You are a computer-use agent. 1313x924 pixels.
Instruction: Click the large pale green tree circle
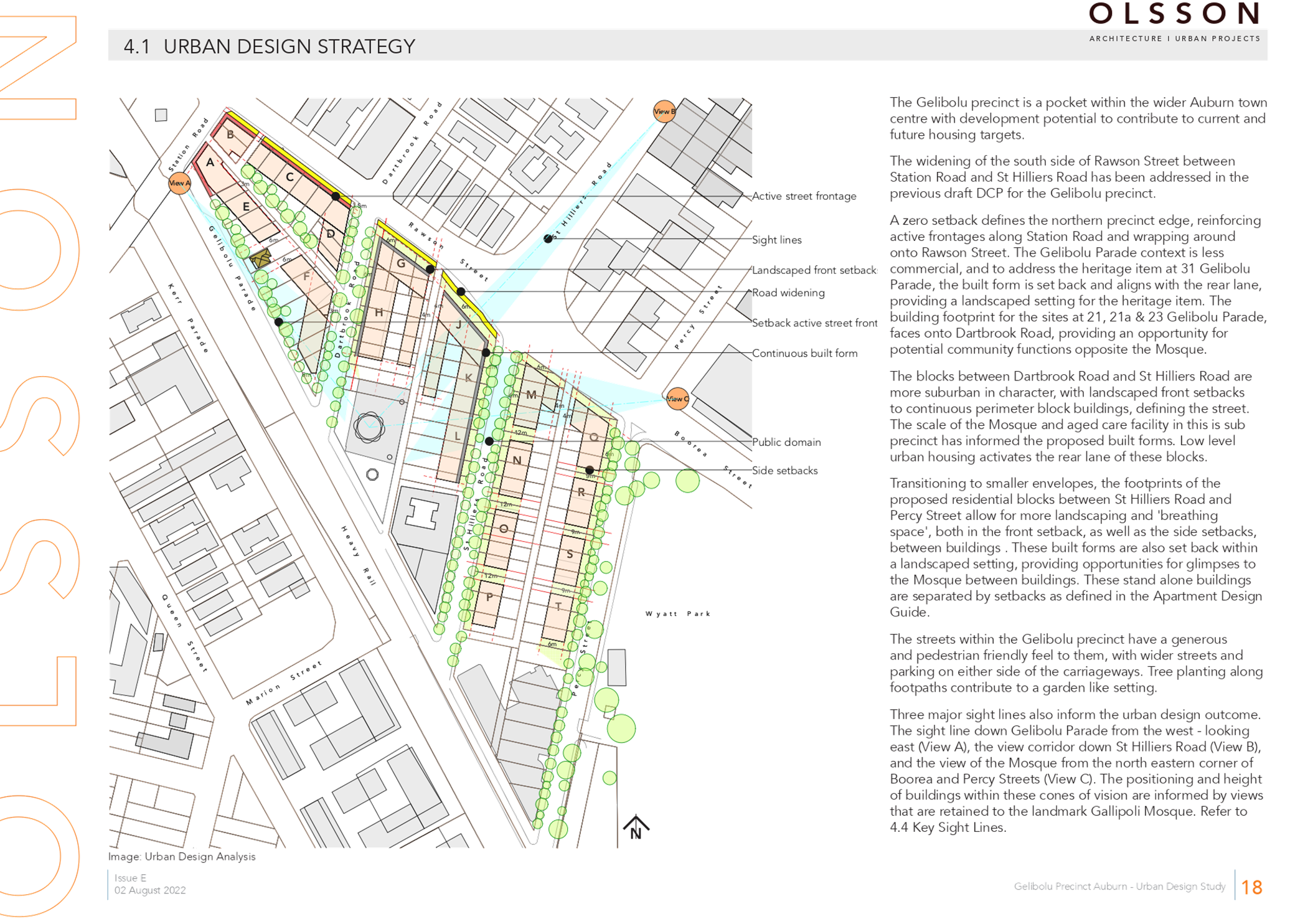tap(621, 728)
